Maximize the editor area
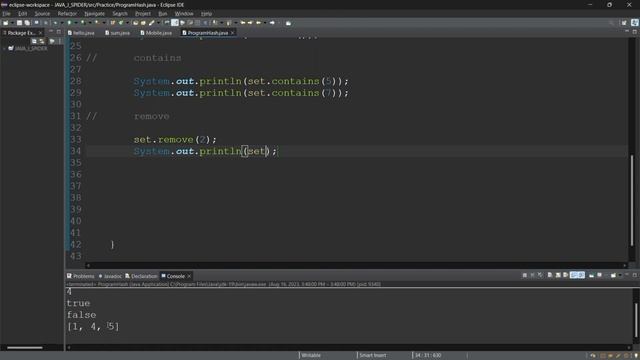The image size is (640, 360). 635,31
